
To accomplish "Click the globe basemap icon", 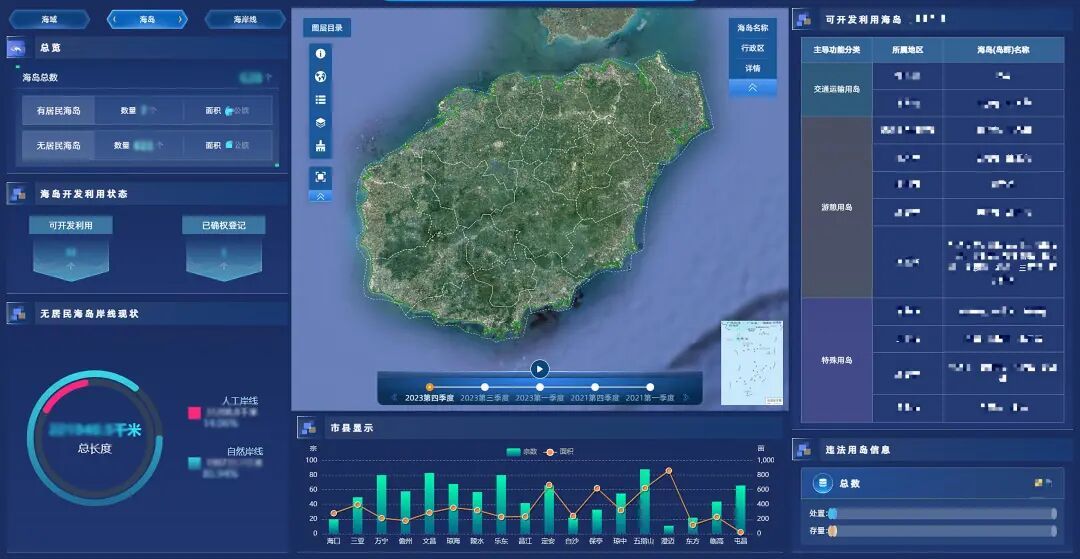I will point(321,77).
